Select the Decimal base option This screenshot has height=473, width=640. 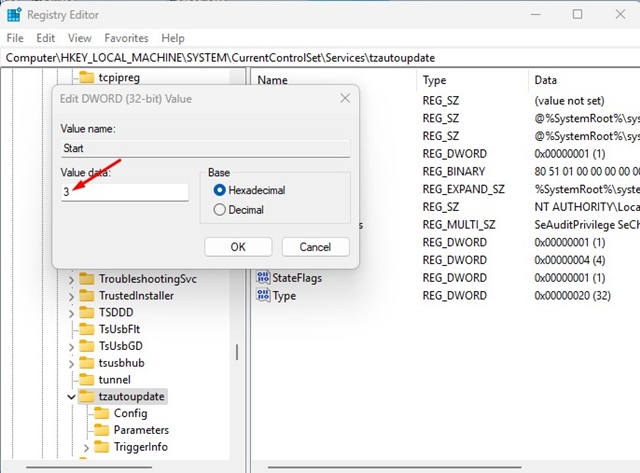238,210
